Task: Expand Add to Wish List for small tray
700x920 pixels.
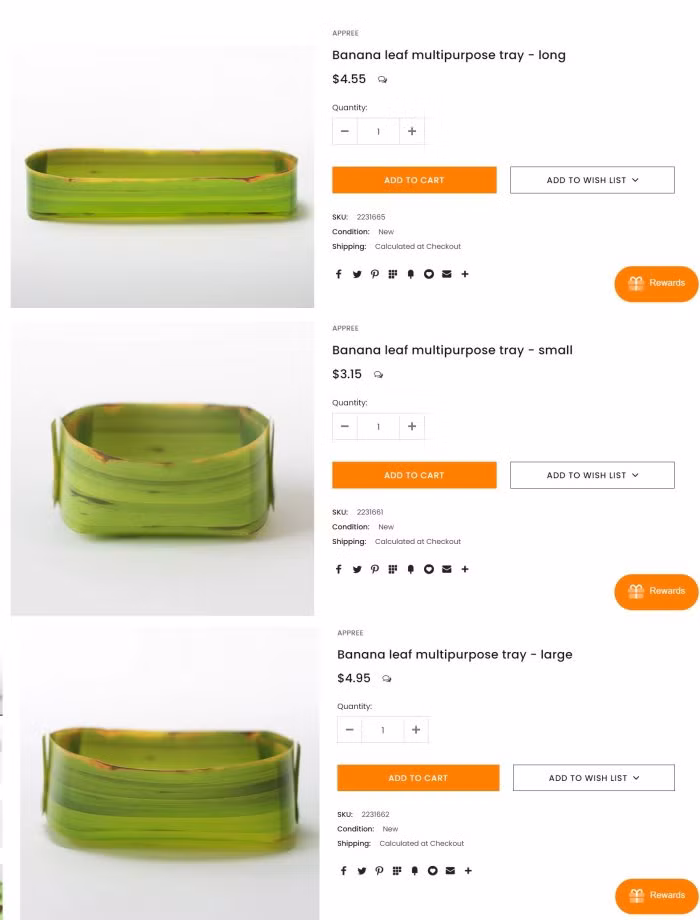Action: click(592, 475)
